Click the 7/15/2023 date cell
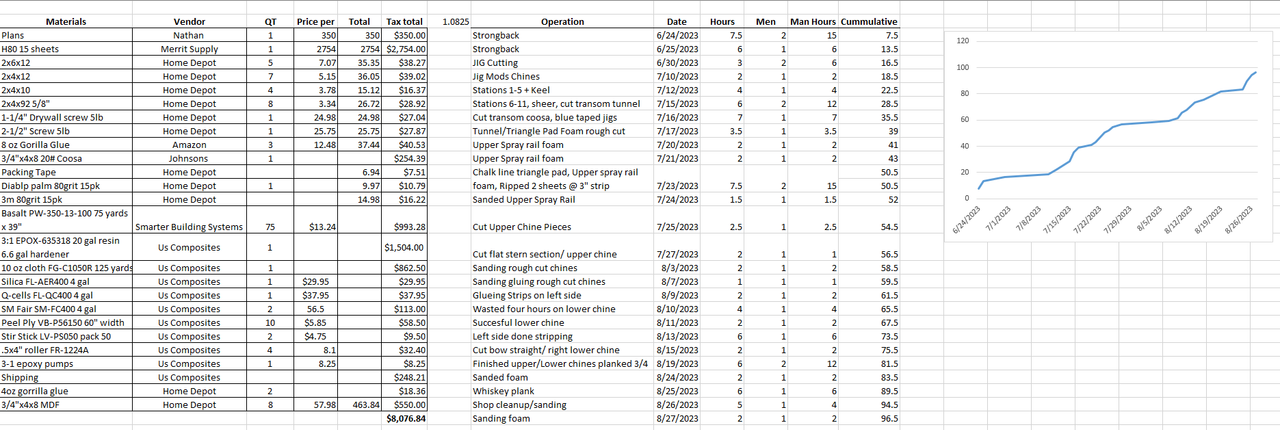Viewport: 1280px width, 430px height. pos(677,103)
